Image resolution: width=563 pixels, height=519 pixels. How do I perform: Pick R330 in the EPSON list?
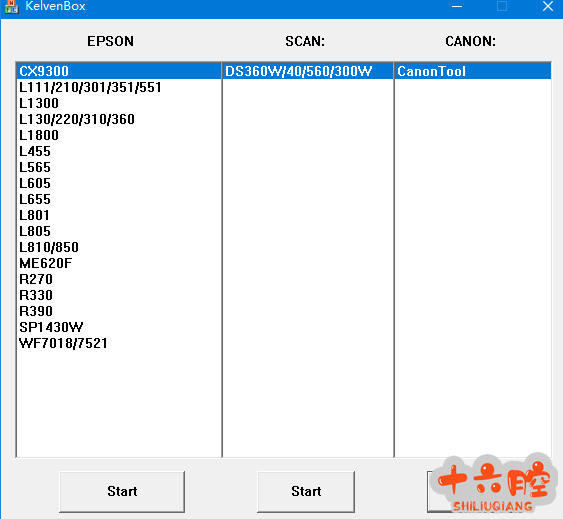pyautogui.click(x=119, y=295)
